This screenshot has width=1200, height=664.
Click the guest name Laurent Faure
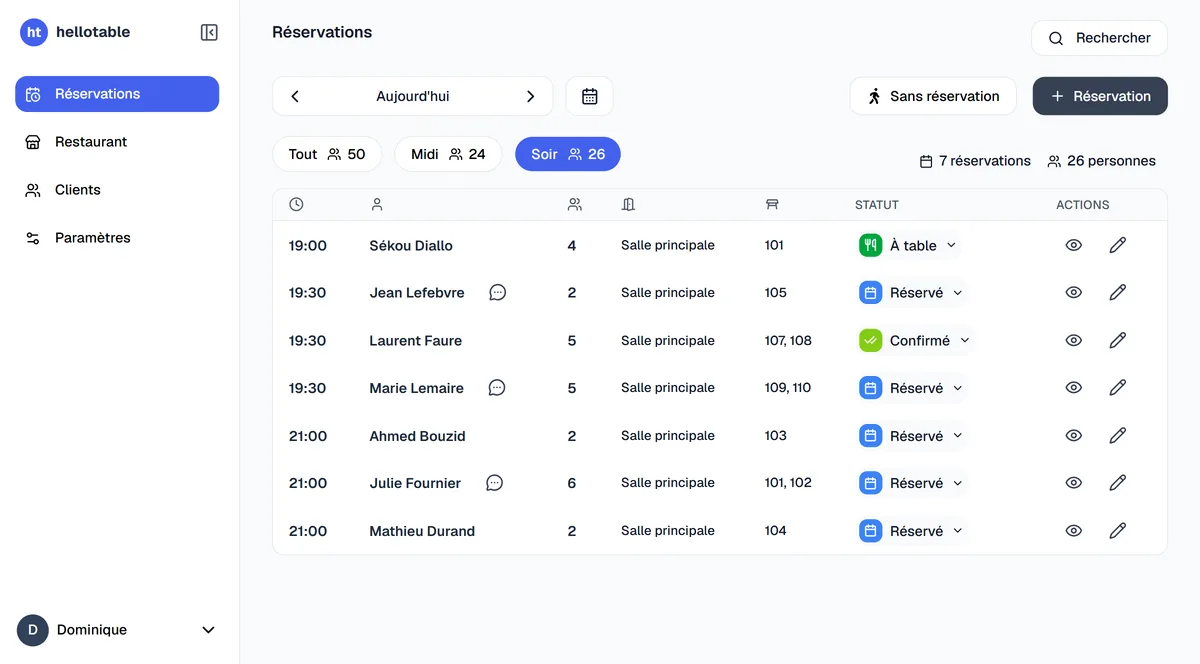[x=416, y=340]
